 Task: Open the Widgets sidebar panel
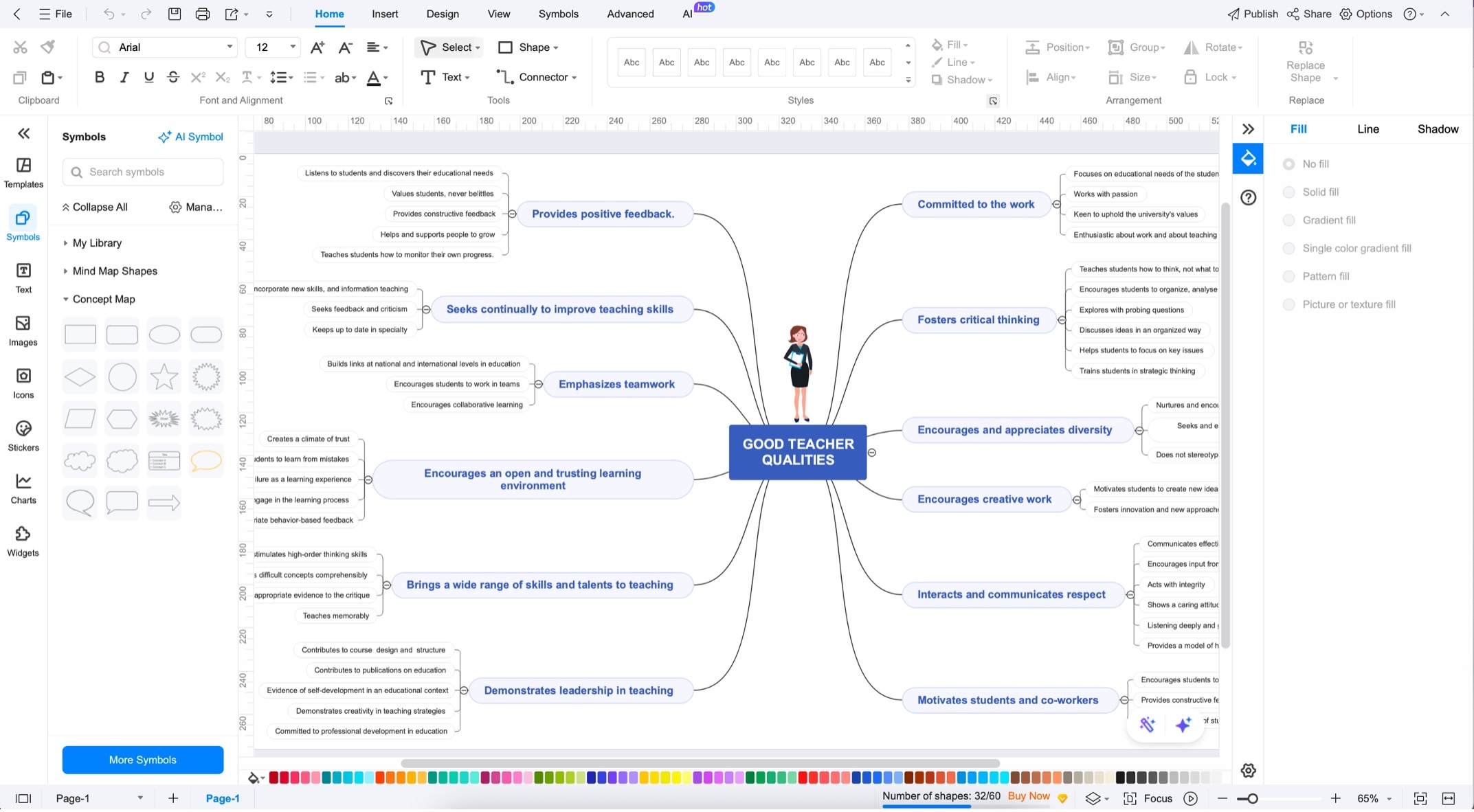tap(23, 541)
